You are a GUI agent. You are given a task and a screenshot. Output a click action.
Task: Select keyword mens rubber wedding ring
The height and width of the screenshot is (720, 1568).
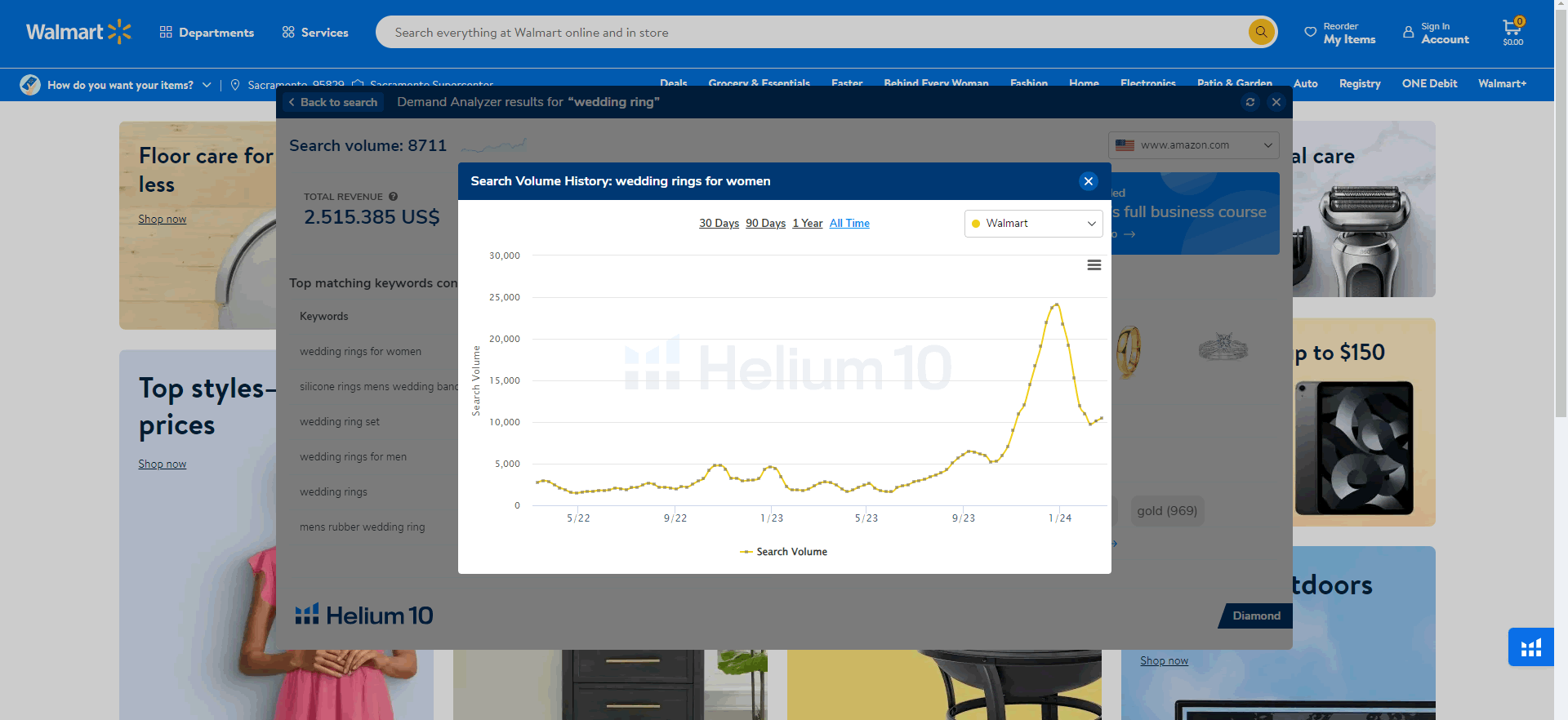(x=362, y=527)
